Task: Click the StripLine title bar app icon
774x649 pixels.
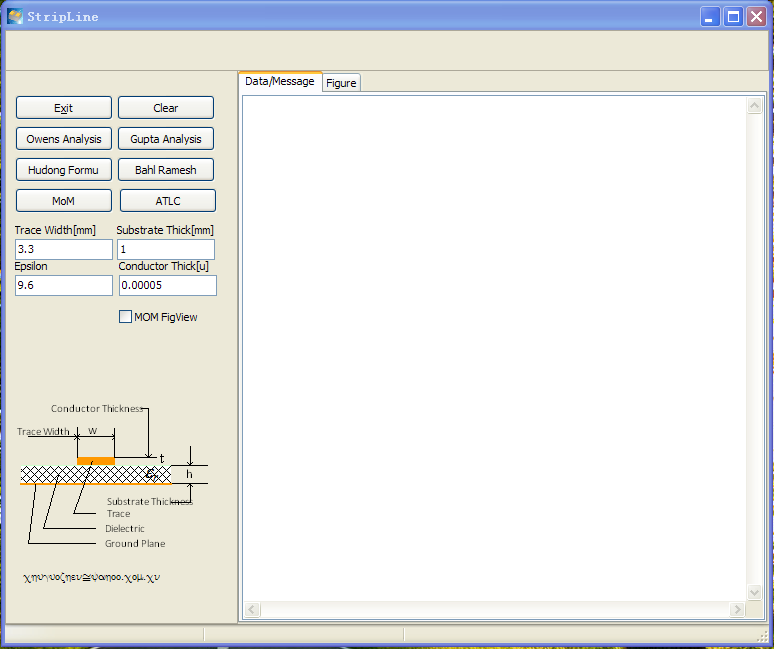Action: pos(15,16)
